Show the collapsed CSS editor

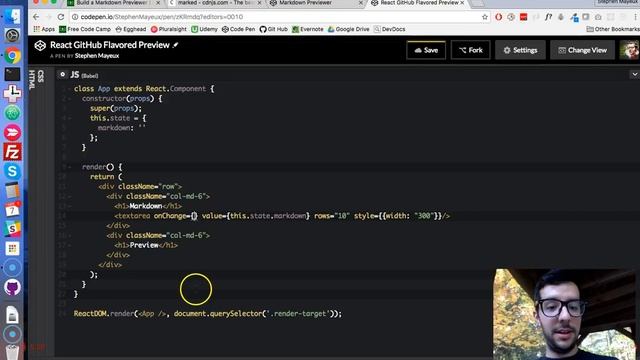(x=40, y=76)
